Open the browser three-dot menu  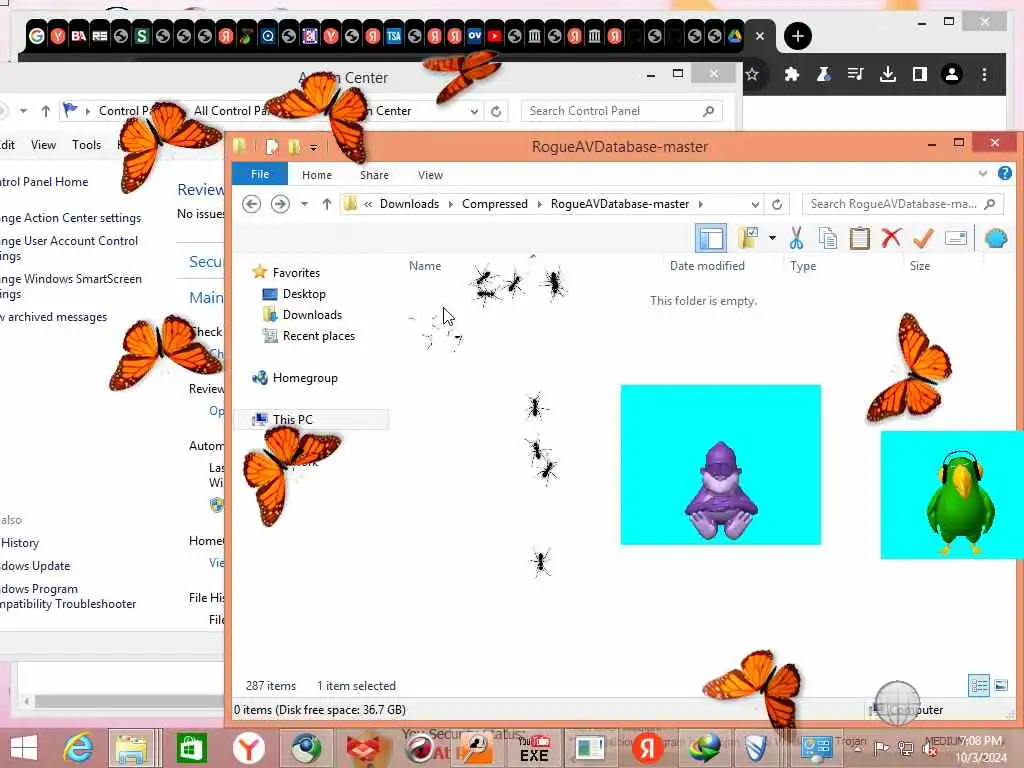pyautogui.click(x=984, y=74)
